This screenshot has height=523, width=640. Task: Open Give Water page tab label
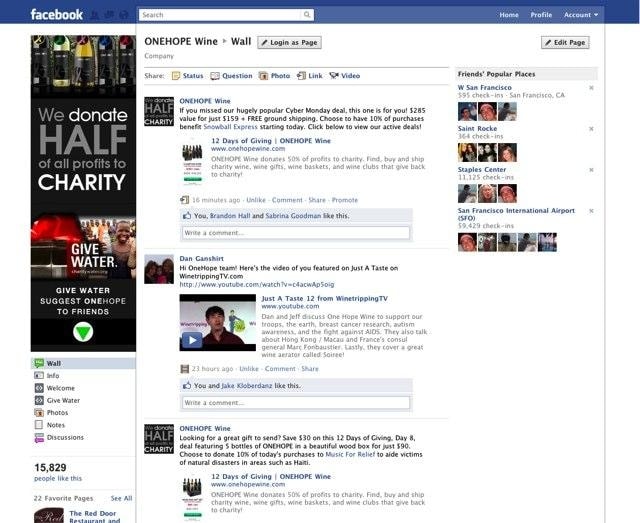coord(63,400)
